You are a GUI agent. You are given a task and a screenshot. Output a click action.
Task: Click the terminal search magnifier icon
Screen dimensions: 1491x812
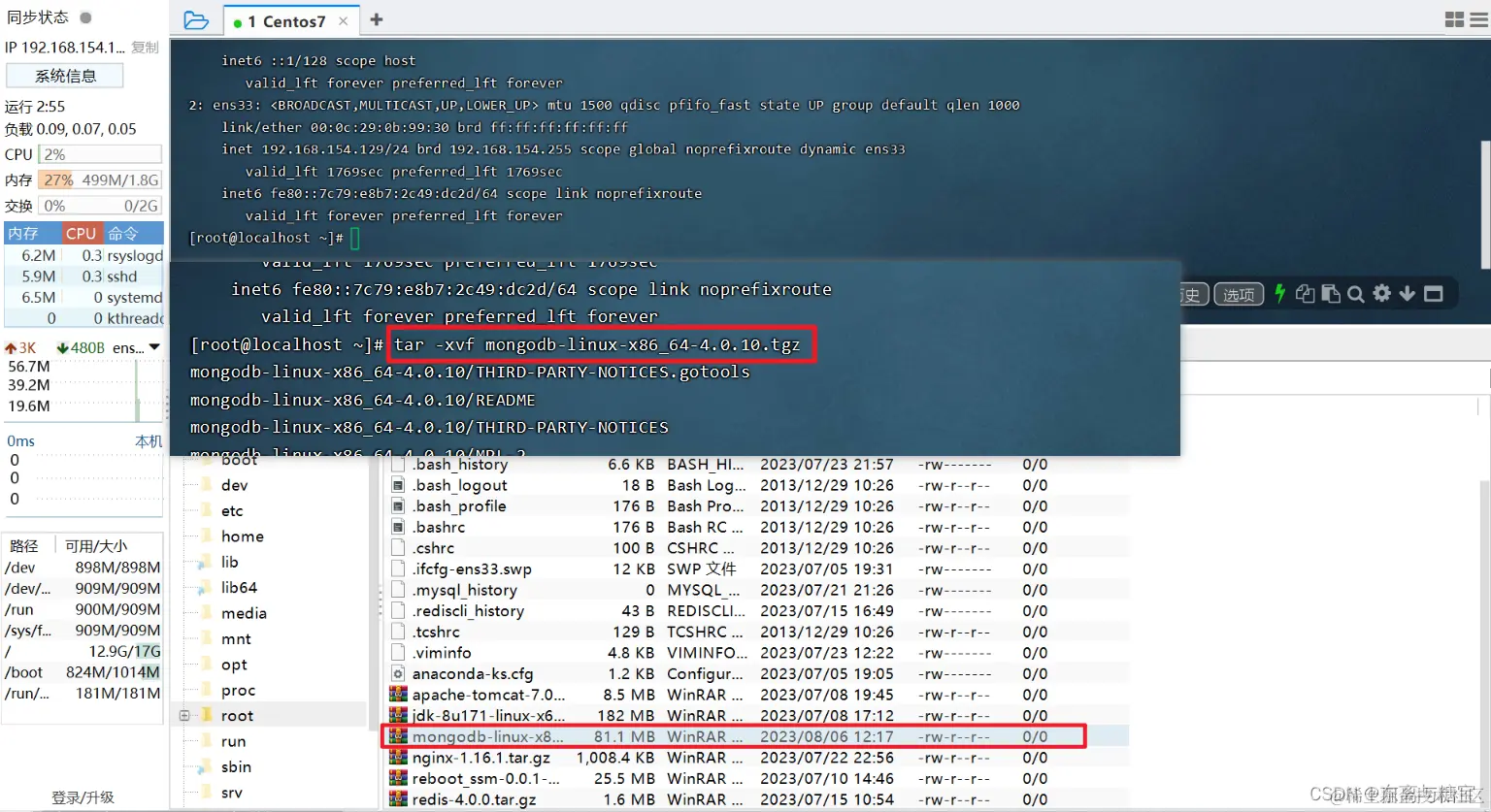[1356, 294]
